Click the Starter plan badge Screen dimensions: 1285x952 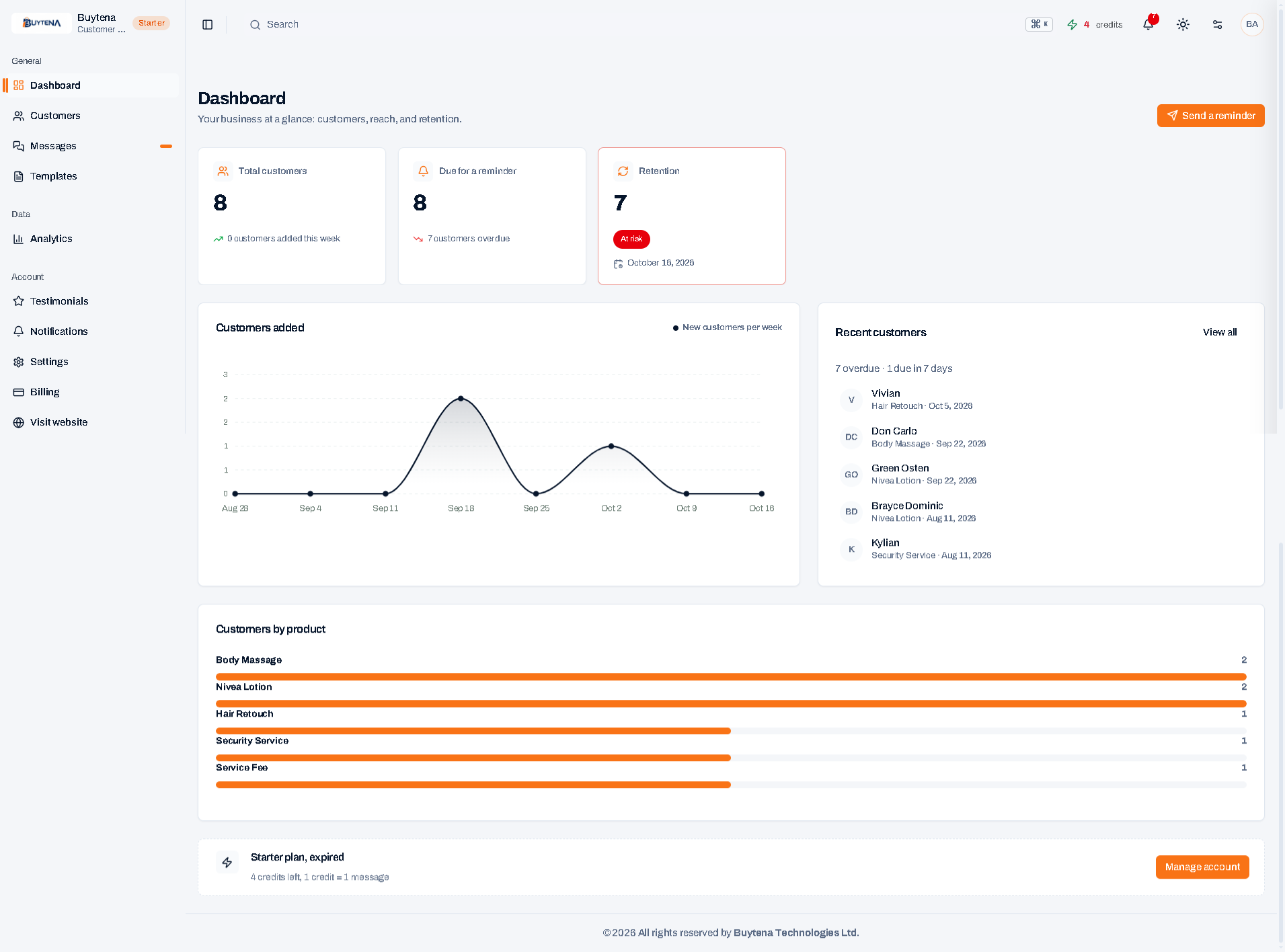[x=151, y=23]
